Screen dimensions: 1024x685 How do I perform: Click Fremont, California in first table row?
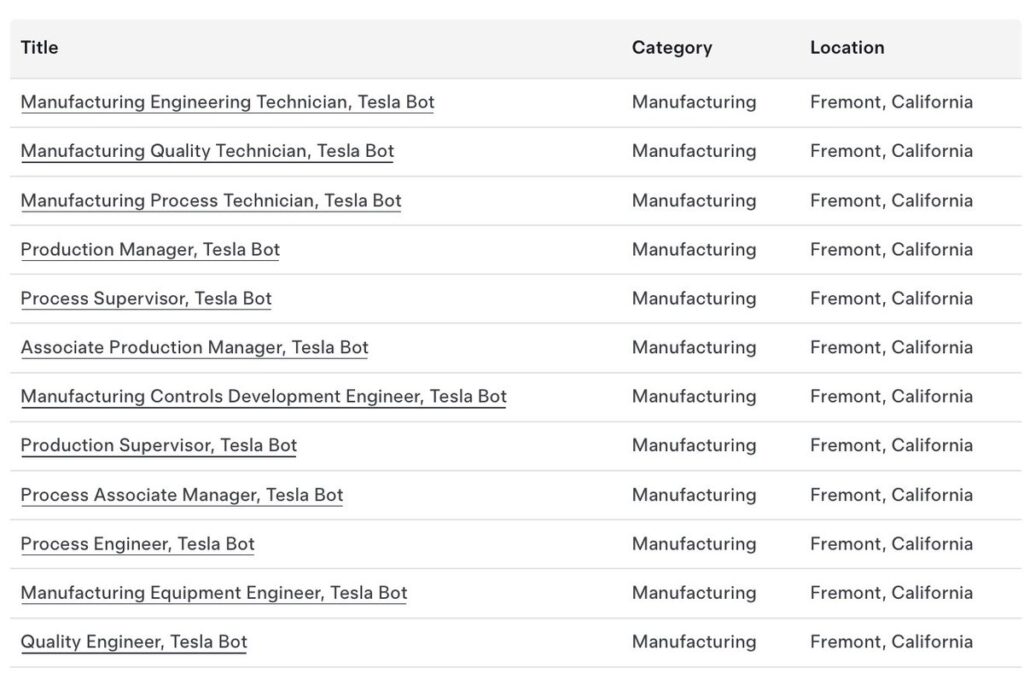pyautogui.click(x=891, y=102)
